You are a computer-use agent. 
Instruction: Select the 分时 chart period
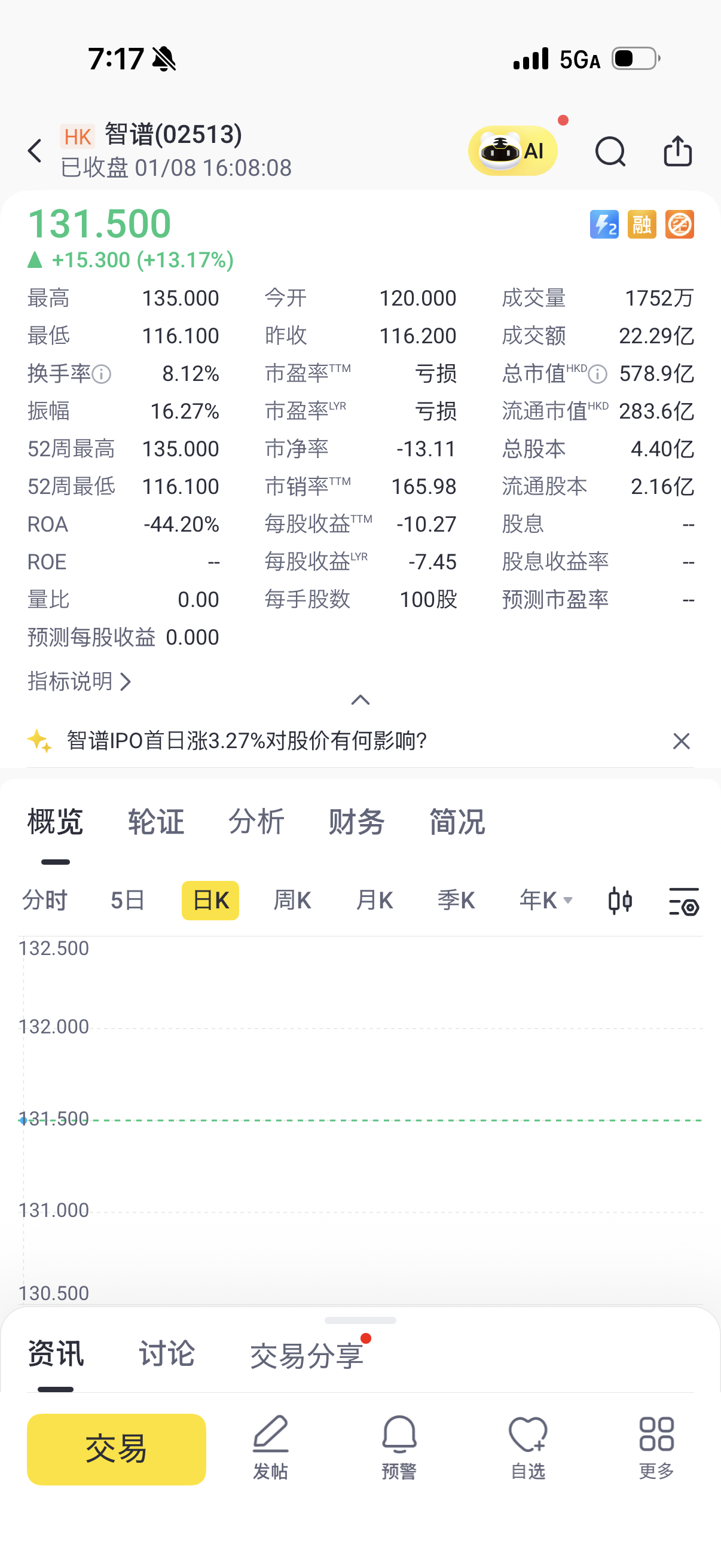[44, 900]
